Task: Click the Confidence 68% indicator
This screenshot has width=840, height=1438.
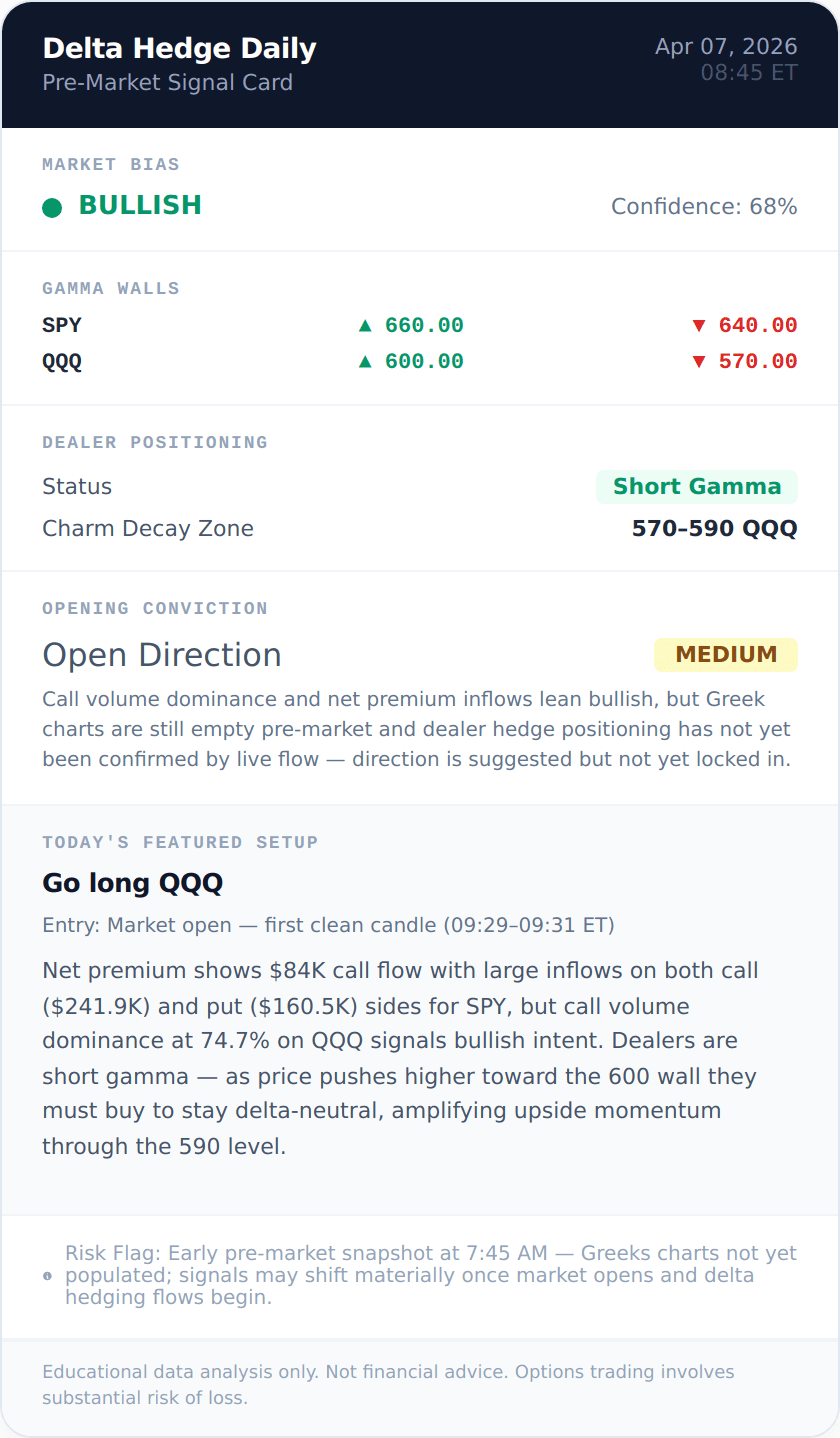Action: click(703, 206)
